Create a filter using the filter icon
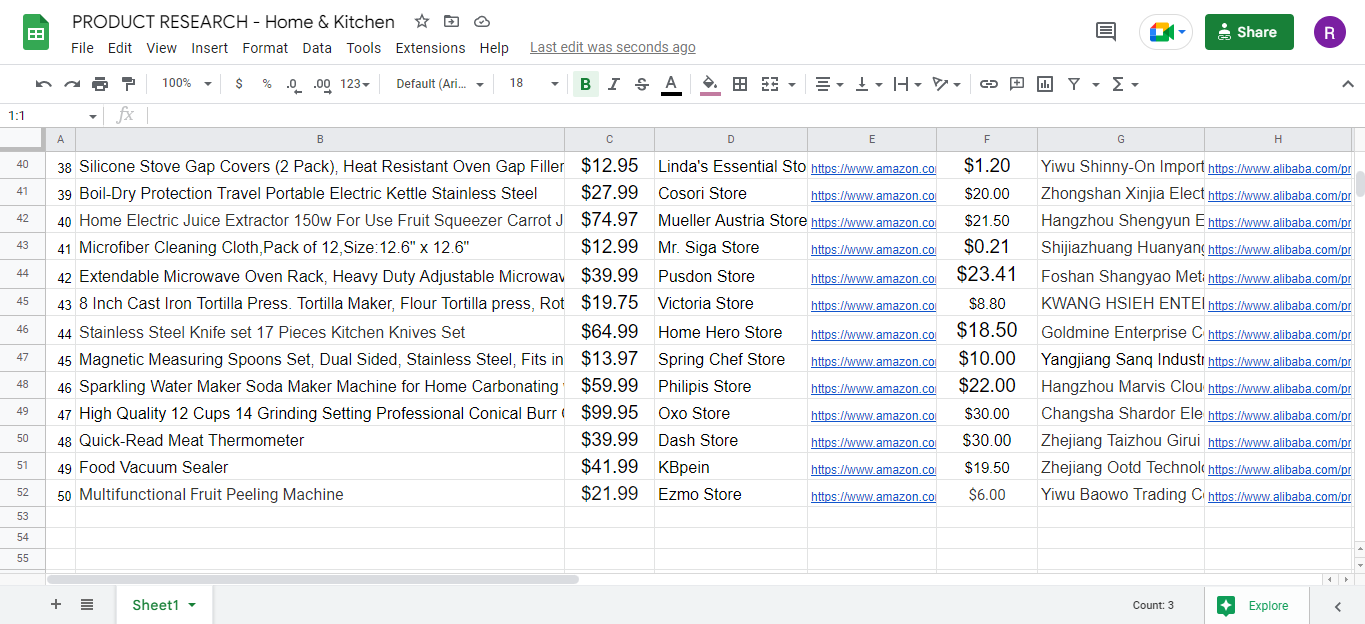Image resolution: width=1365 pixels, height=624 pixels. coord(1074,84)
